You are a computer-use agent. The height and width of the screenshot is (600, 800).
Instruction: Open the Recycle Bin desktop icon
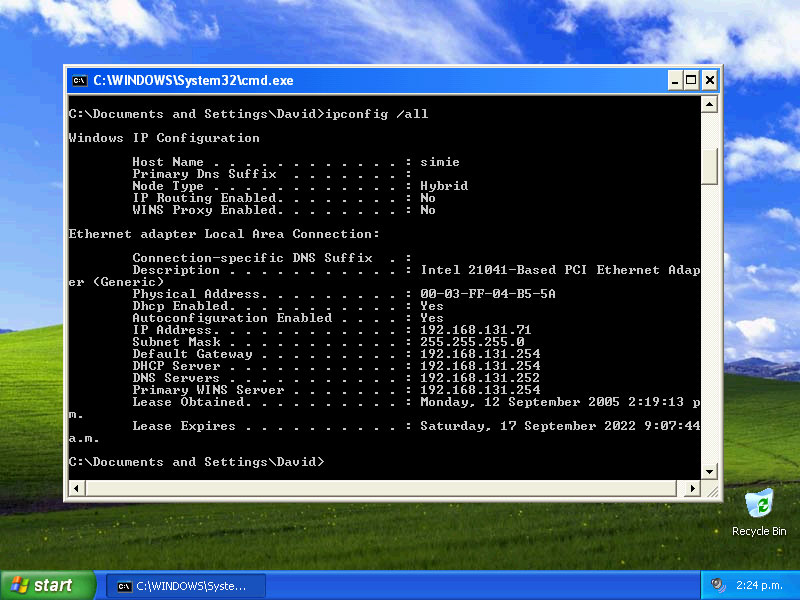(x=759, y=513)
